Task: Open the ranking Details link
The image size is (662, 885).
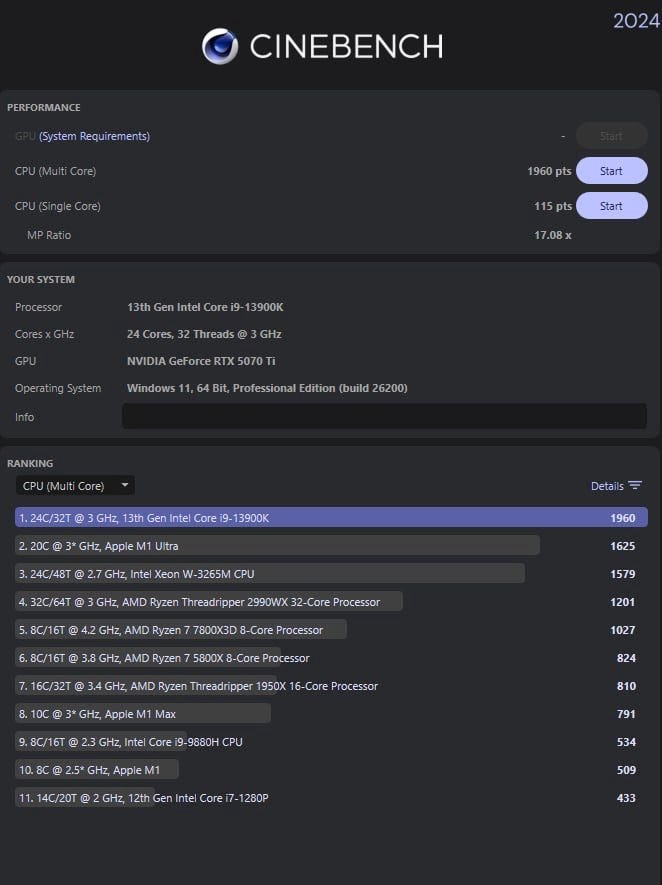Action: (607, 486)
